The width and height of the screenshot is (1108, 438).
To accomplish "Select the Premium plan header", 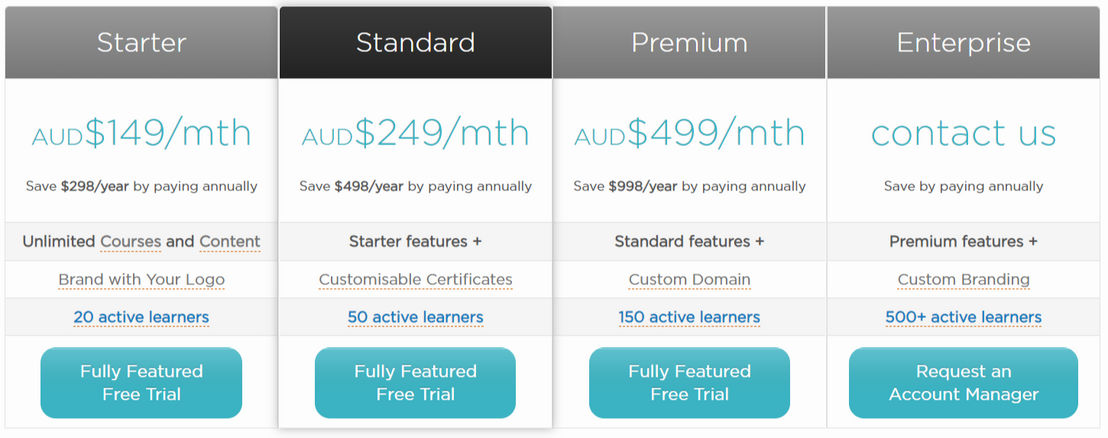I will pyautogui.click(x=690, y=42).
